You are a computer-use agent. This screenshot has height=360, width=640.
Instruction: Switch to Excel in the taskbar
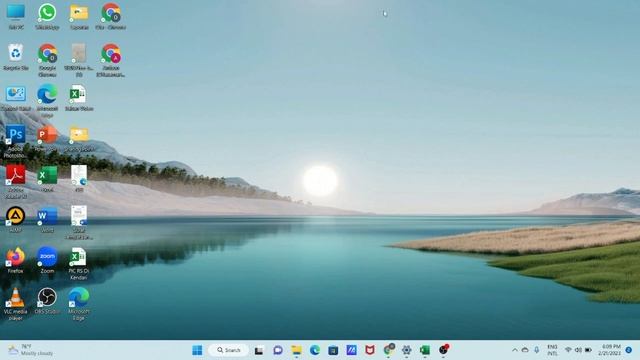coord(425,350)
